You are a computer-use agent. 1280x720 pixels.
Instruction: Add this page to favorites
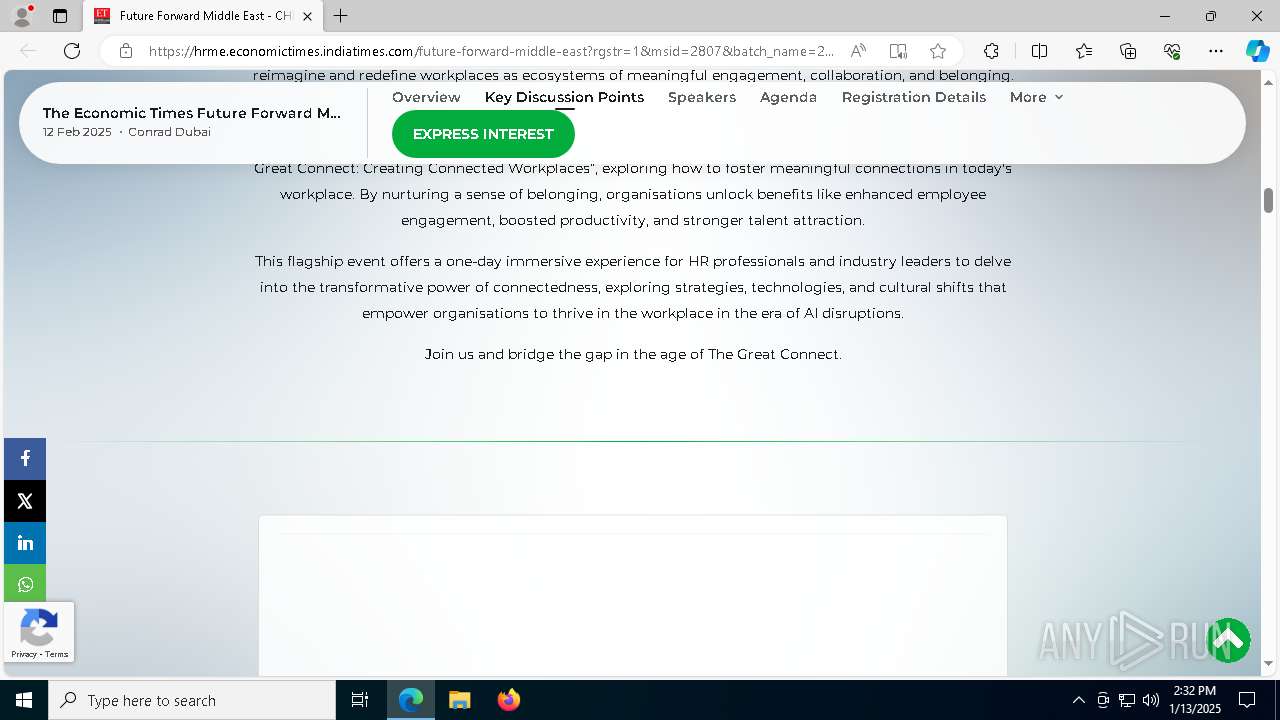tap(938, 51)
